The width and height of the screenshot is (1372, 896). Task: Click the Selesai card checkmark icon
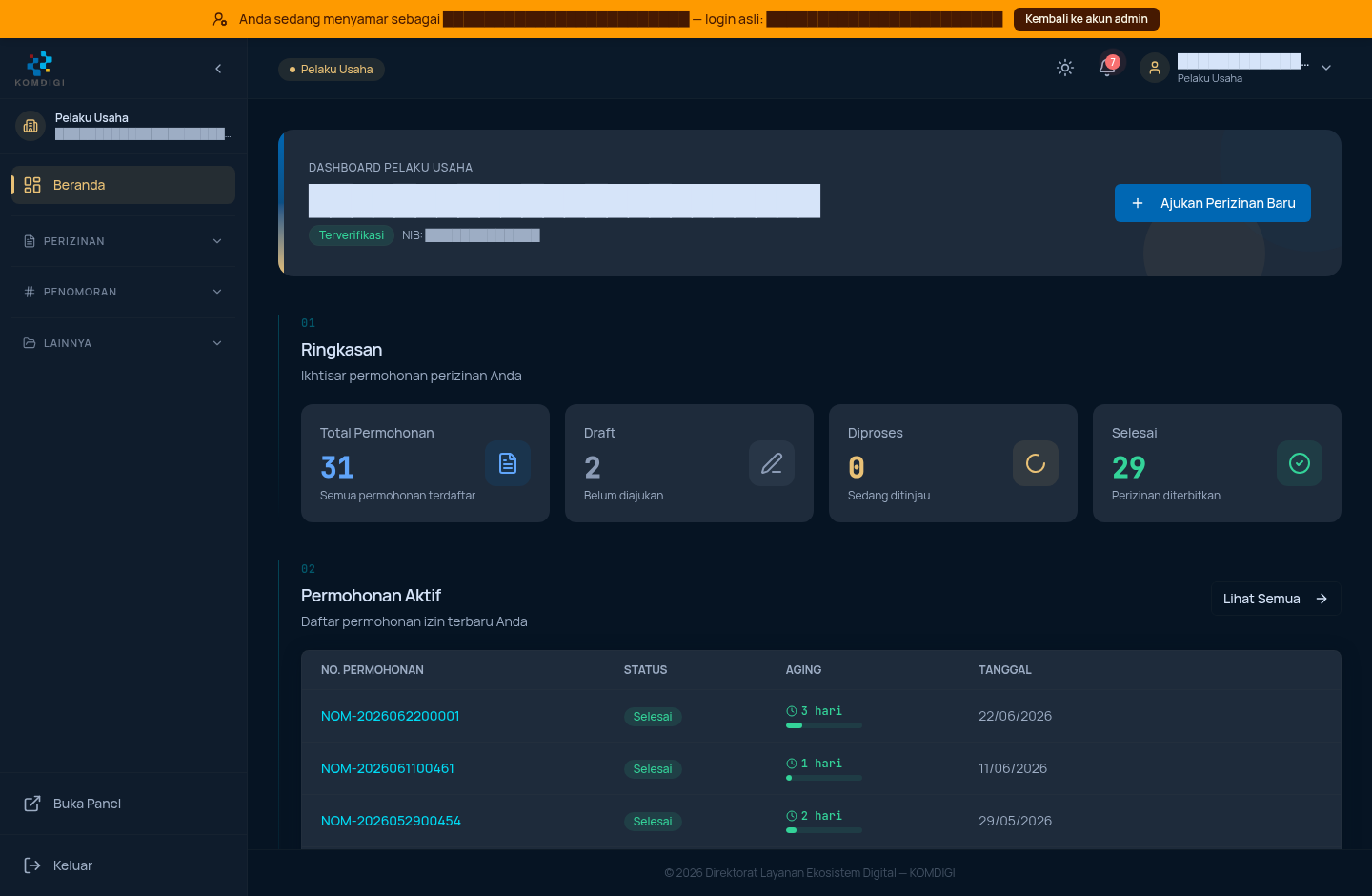[x=1300, y=463]
